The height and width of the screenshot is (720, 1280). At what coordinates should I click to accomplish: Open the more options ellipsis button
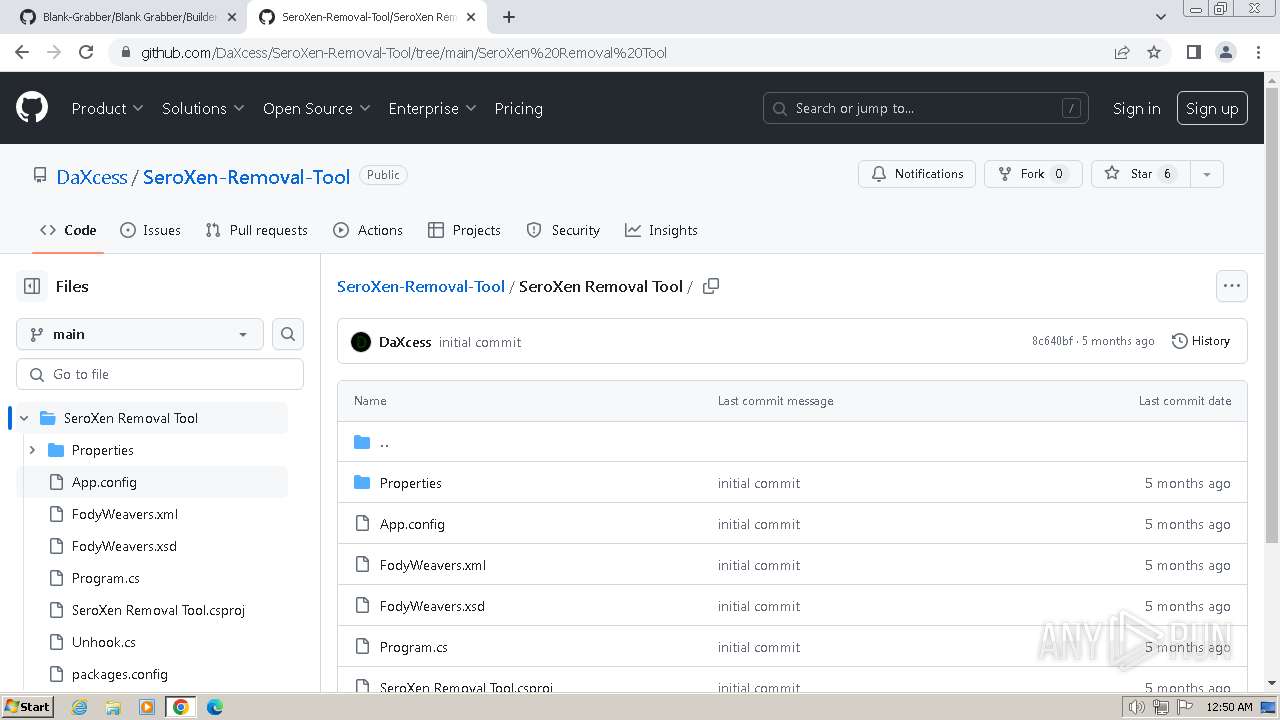[1232, 286]
